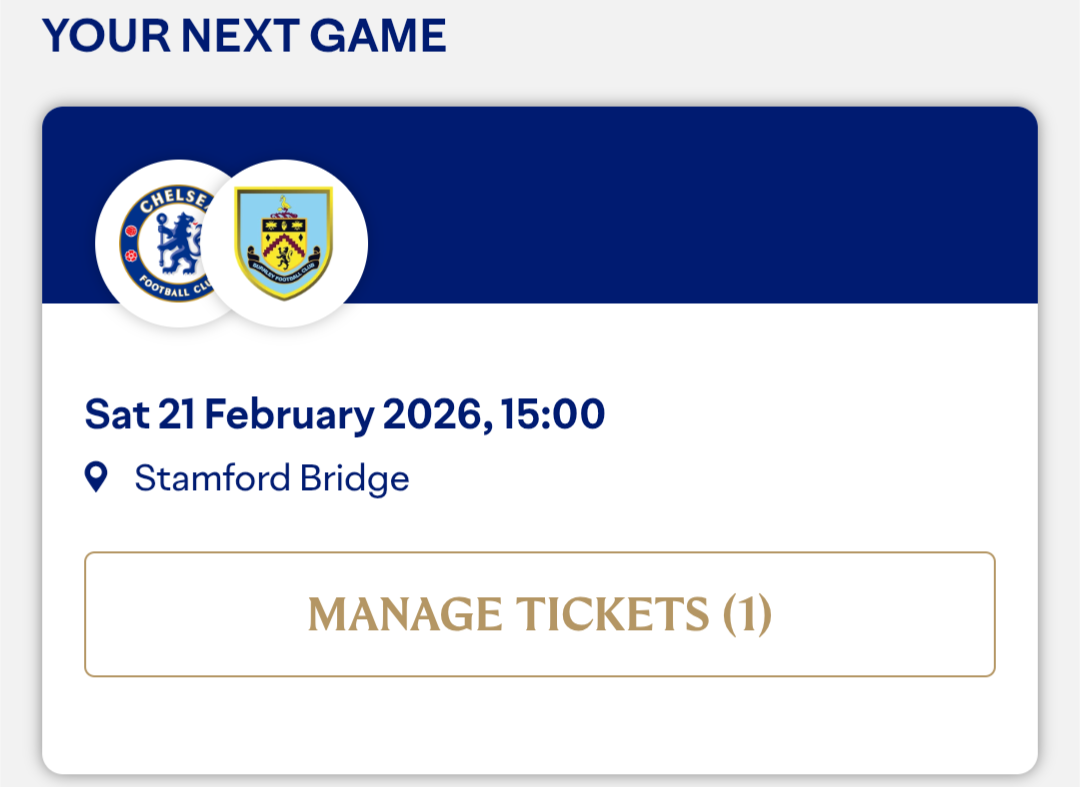Image resolution: width=1080 pixels, height=787 pixels.
Task: Select the blue lion on Chelsea's badge
Action: coord(178,244)
